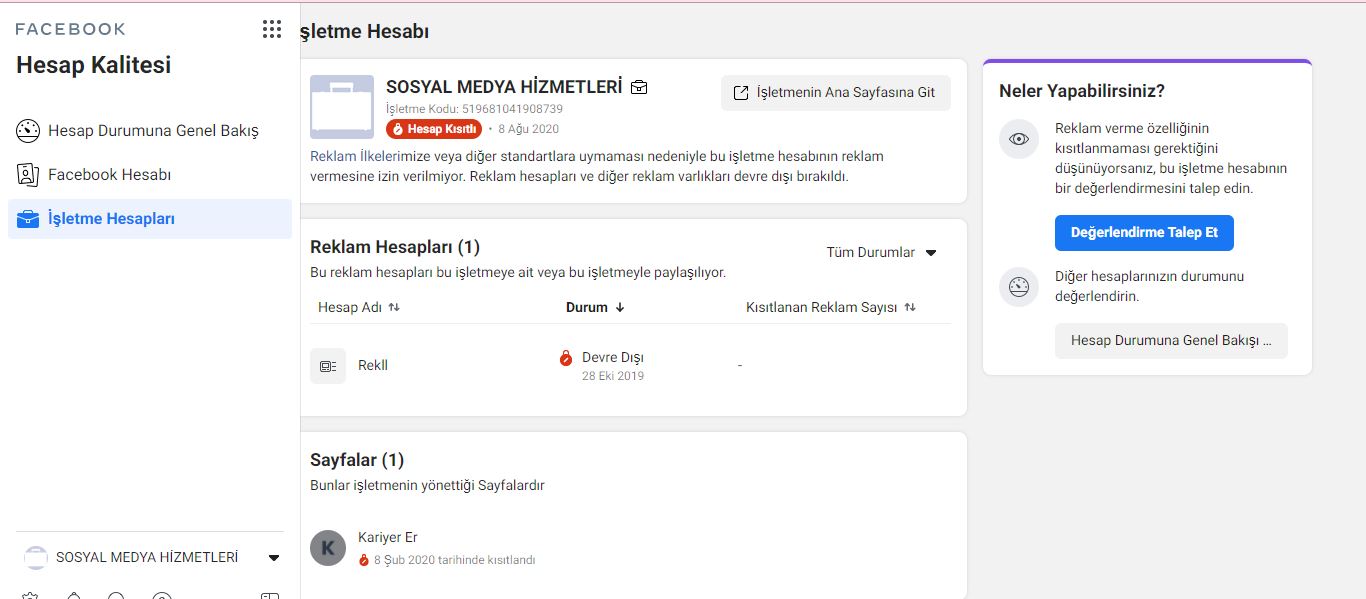Click the Kariyer Er page avatar
The width and height of the screenshot is (1366, 599).
pyautogui.click(x=328, y=548)
